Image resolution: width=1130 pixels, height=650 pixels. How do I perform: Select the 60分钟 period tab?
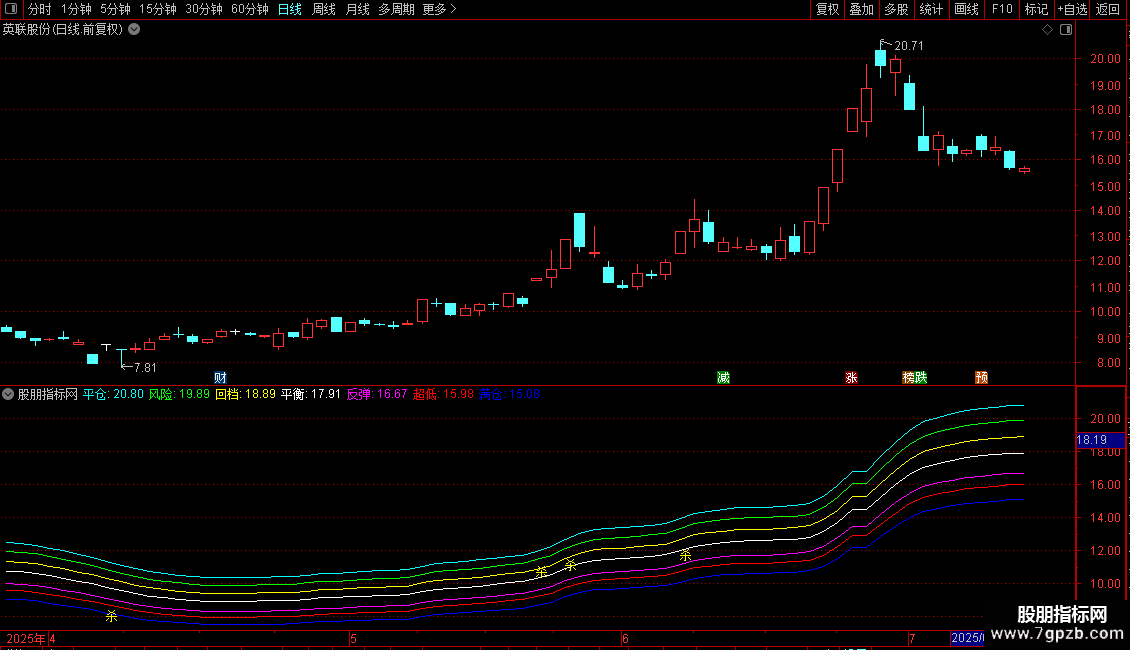point(249,9)
